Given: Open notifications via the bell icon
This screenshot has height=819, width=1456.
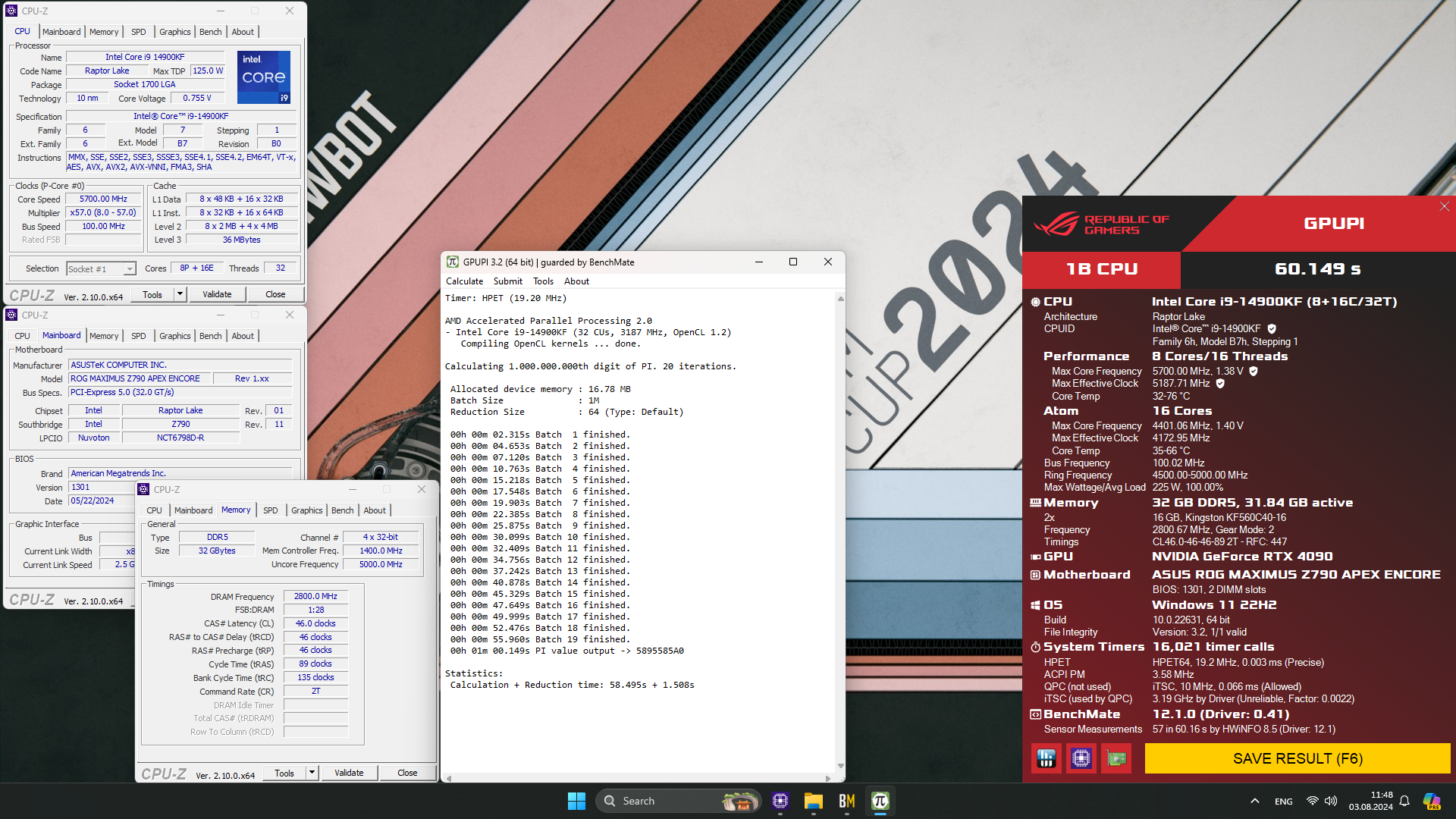Looking at the screenshot, I should pos(1404,801).
